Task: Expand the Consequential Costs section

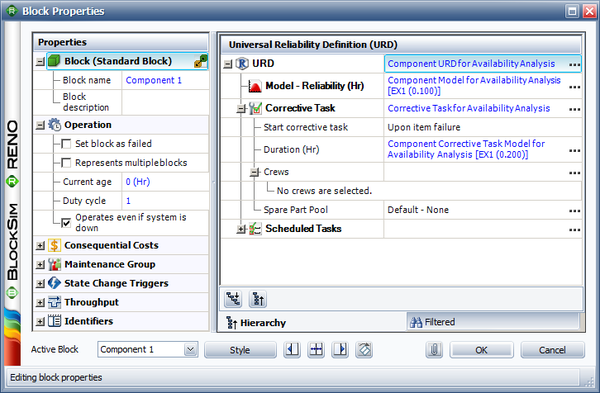Action: [x=40, y=246]
